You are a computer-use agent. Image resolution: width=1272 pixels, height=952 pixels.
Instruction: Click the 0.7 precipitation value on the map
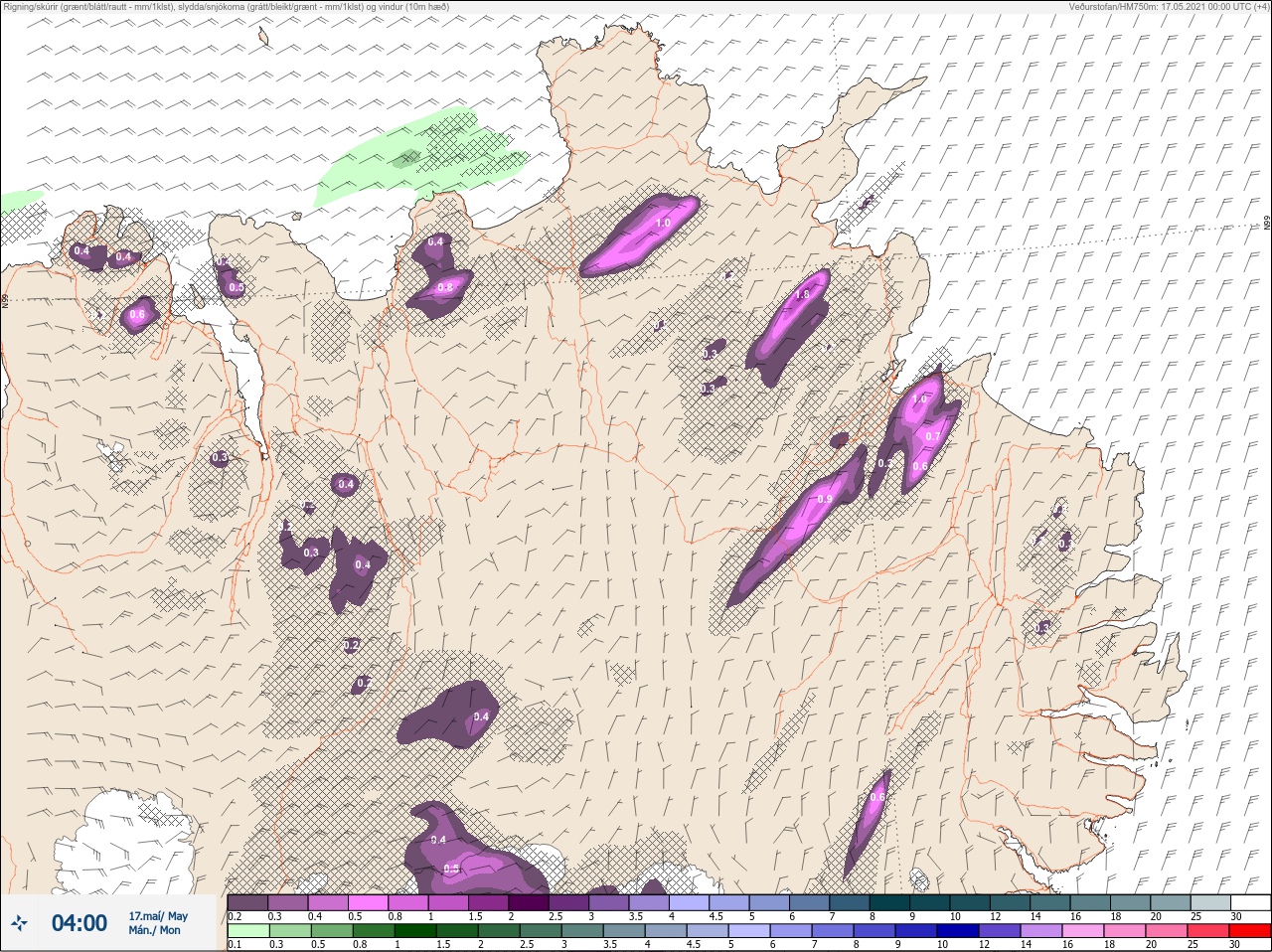(x=933, y=436)
